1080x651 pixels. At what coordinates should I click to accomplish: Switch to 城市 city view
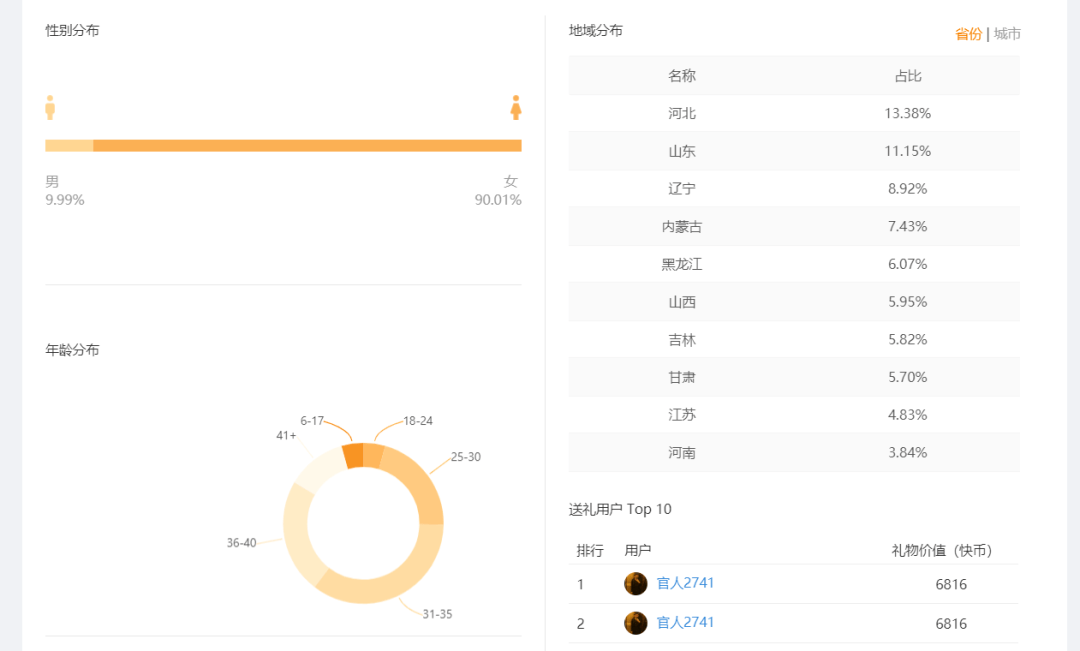(x=1007, y=34)
